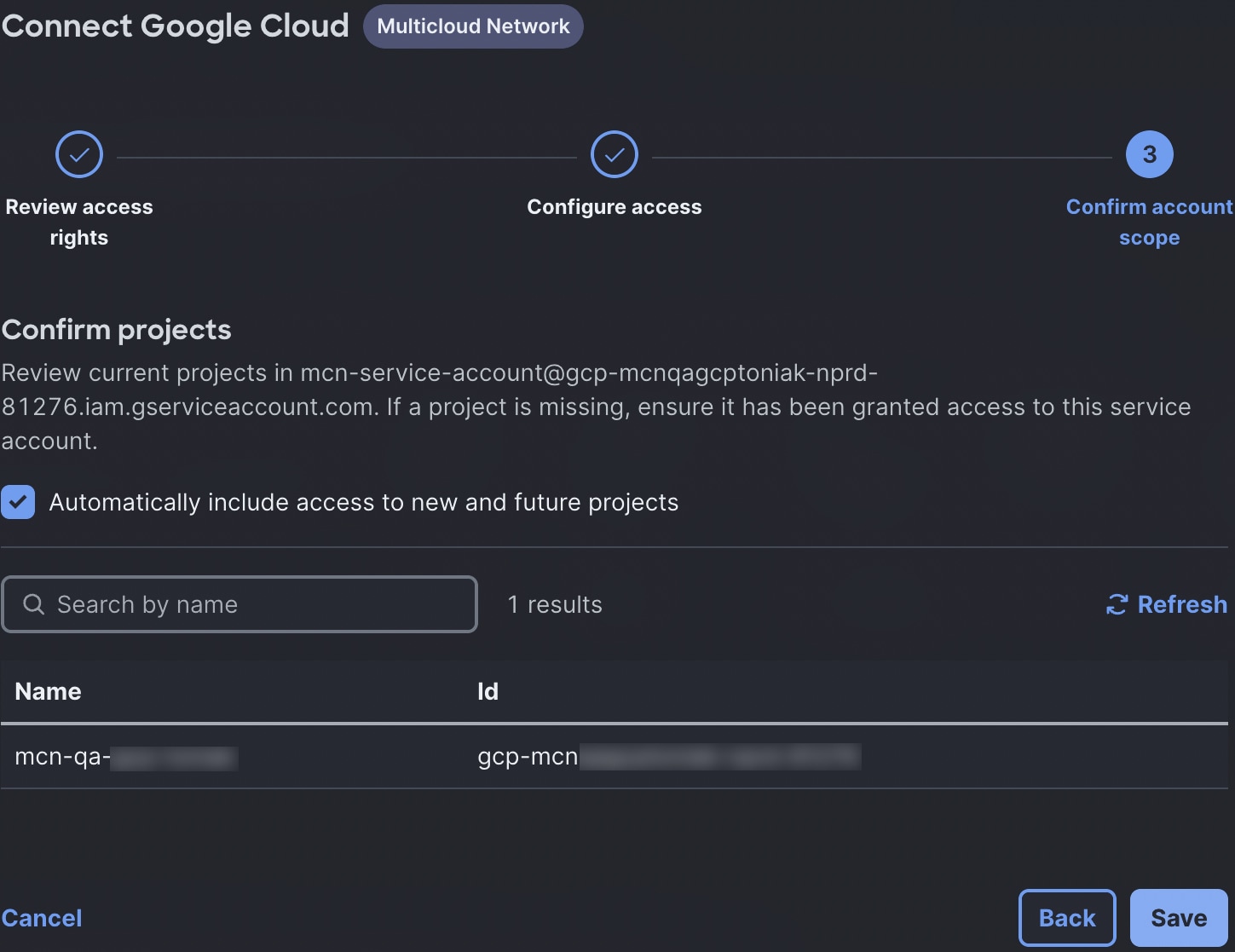Viewport: 1235px width, 952px height.
Task: Click the magnifier icon in search field
Action: 34,604
